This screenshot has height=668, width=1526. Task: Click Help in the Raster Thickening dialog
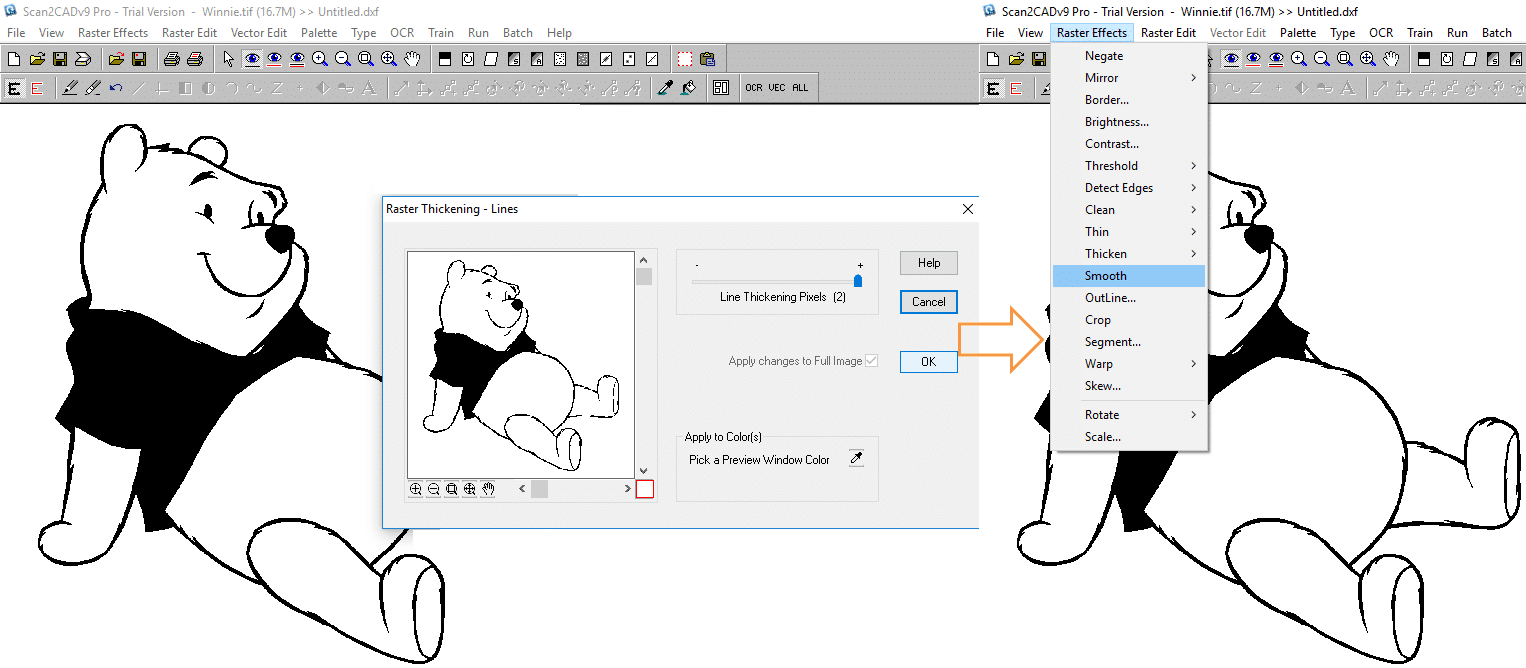[x=928, y=262]
